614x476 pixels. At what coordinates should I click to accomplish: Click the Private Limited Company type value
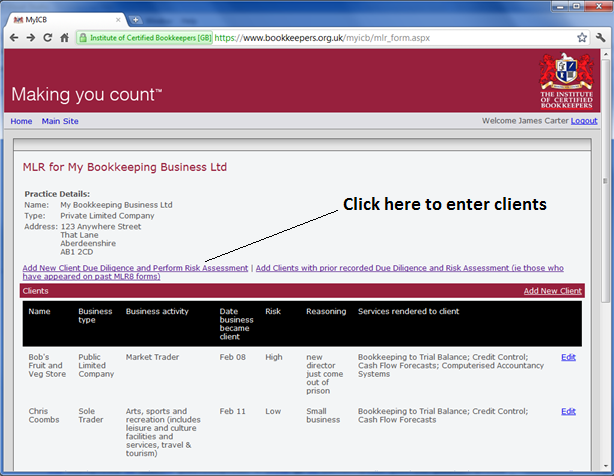coord(107,216)
